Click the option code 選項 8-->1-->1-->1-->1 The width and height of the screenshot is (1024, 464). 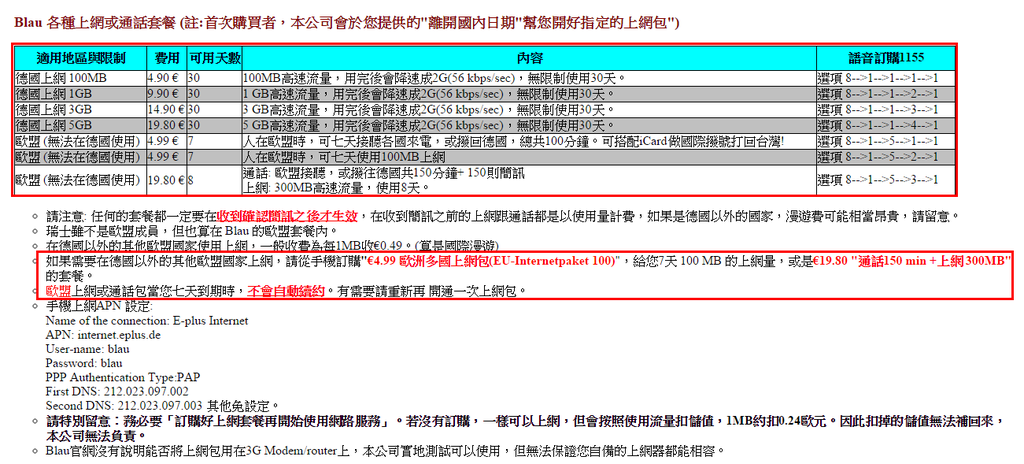click(x=878, y=78)
